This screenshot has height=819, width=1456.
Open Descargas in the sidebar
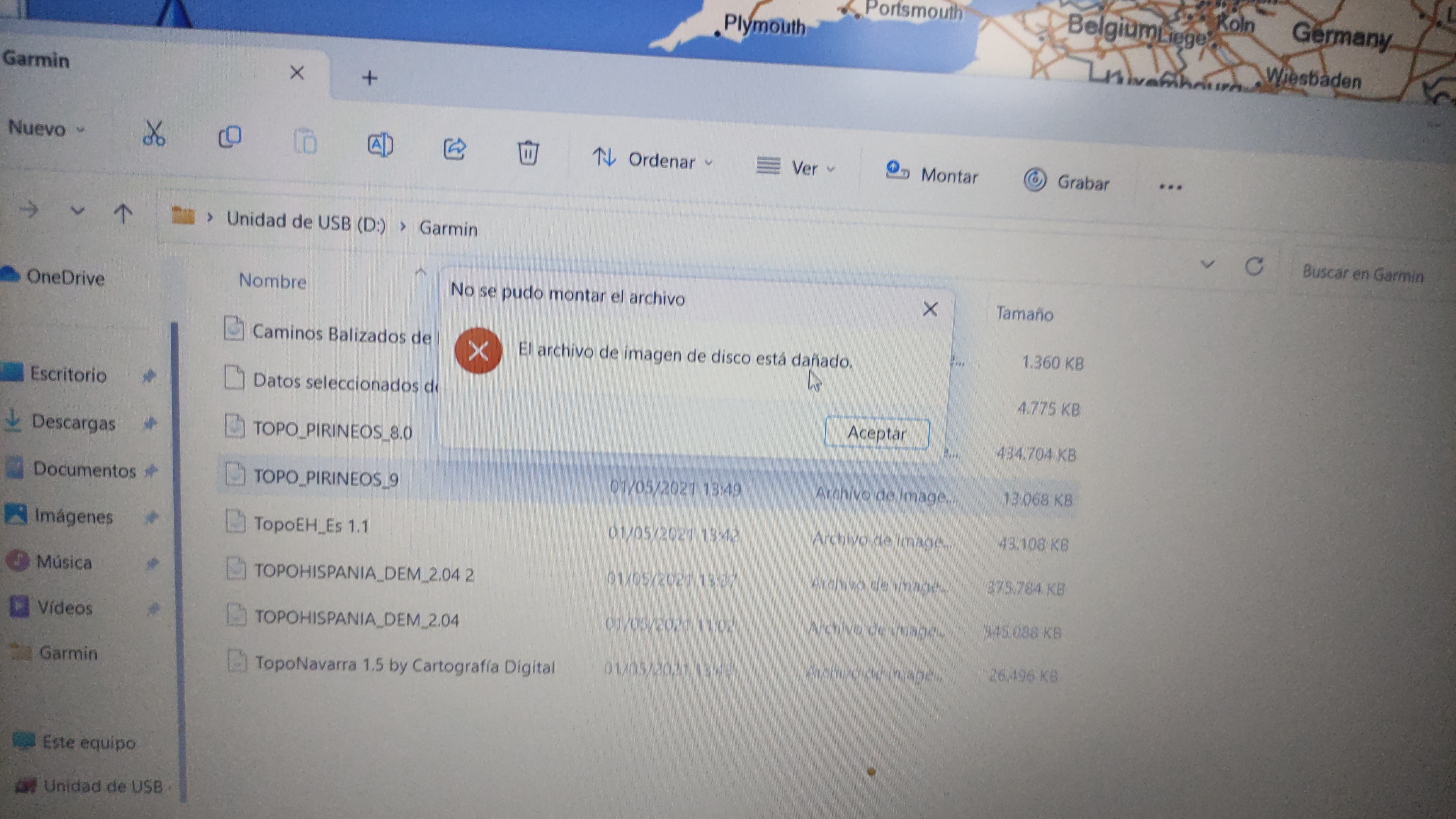pos(73,422)
